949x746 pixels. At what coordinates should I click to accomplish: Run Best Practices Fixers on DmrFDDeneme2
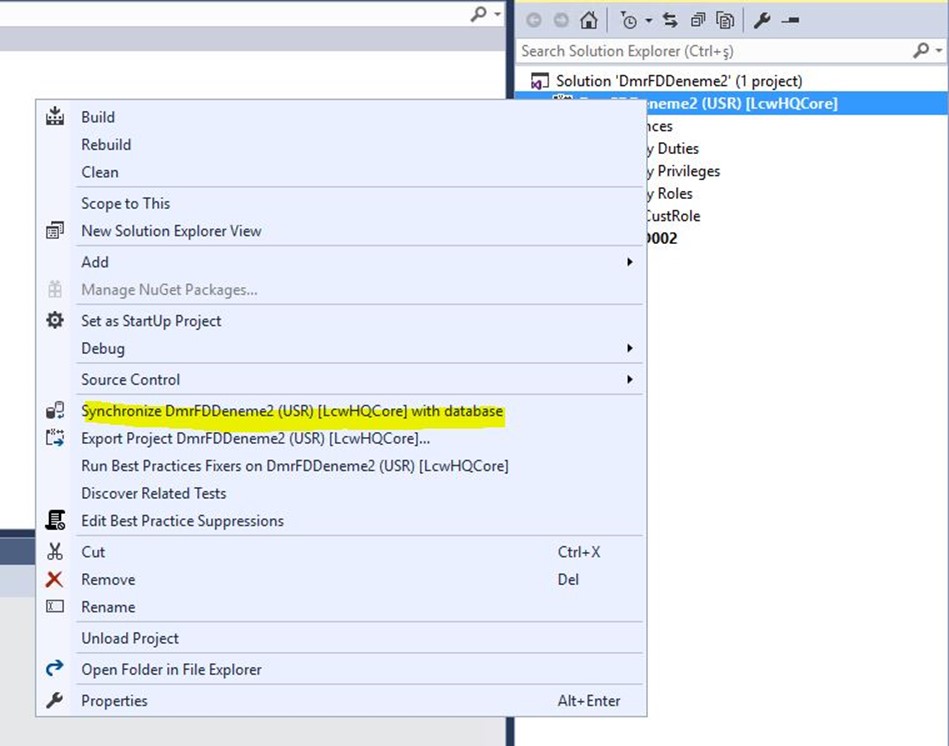(x=295, y=466)
